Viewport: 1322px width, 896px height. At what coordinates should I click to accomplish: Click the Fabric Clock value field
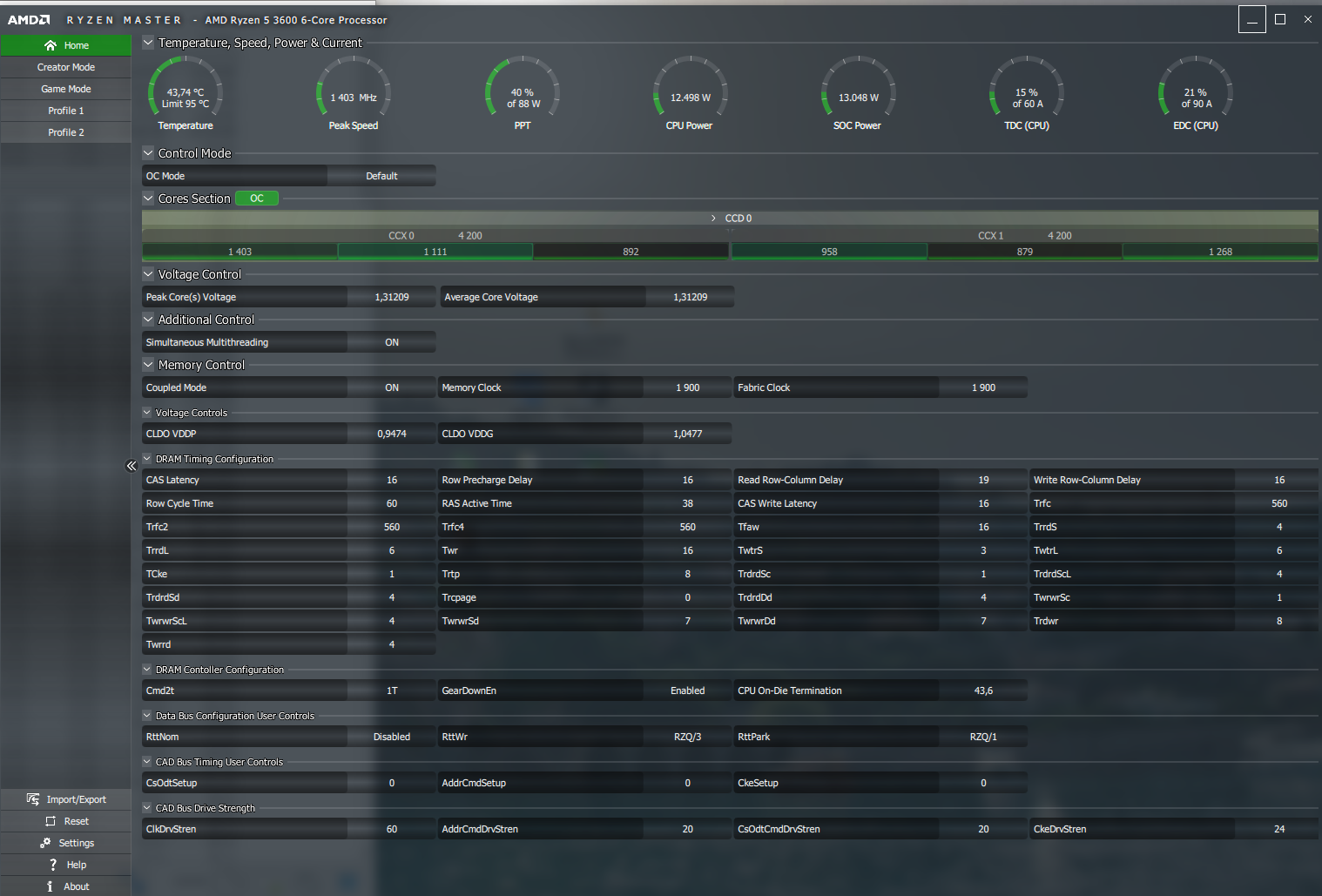click(983, 387)
